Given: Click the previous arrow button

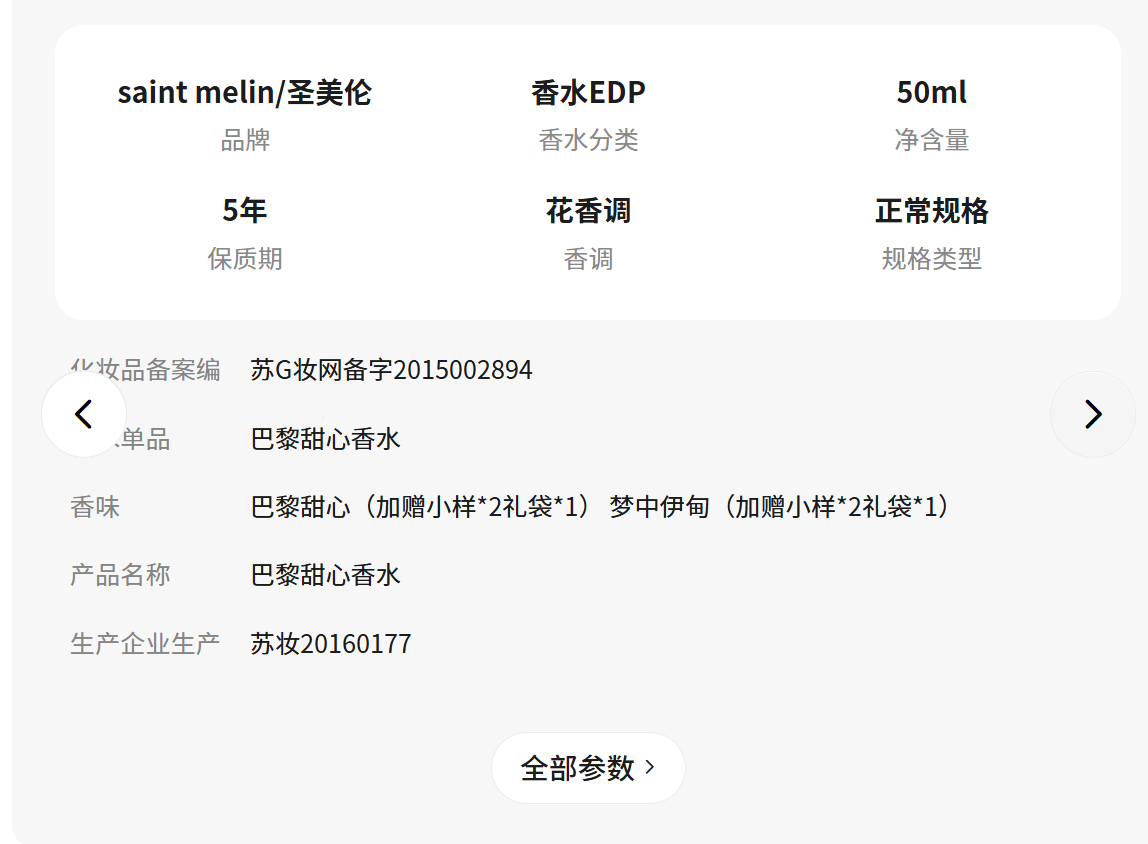Looking at the screenshot, I should [x=84, y=414].
